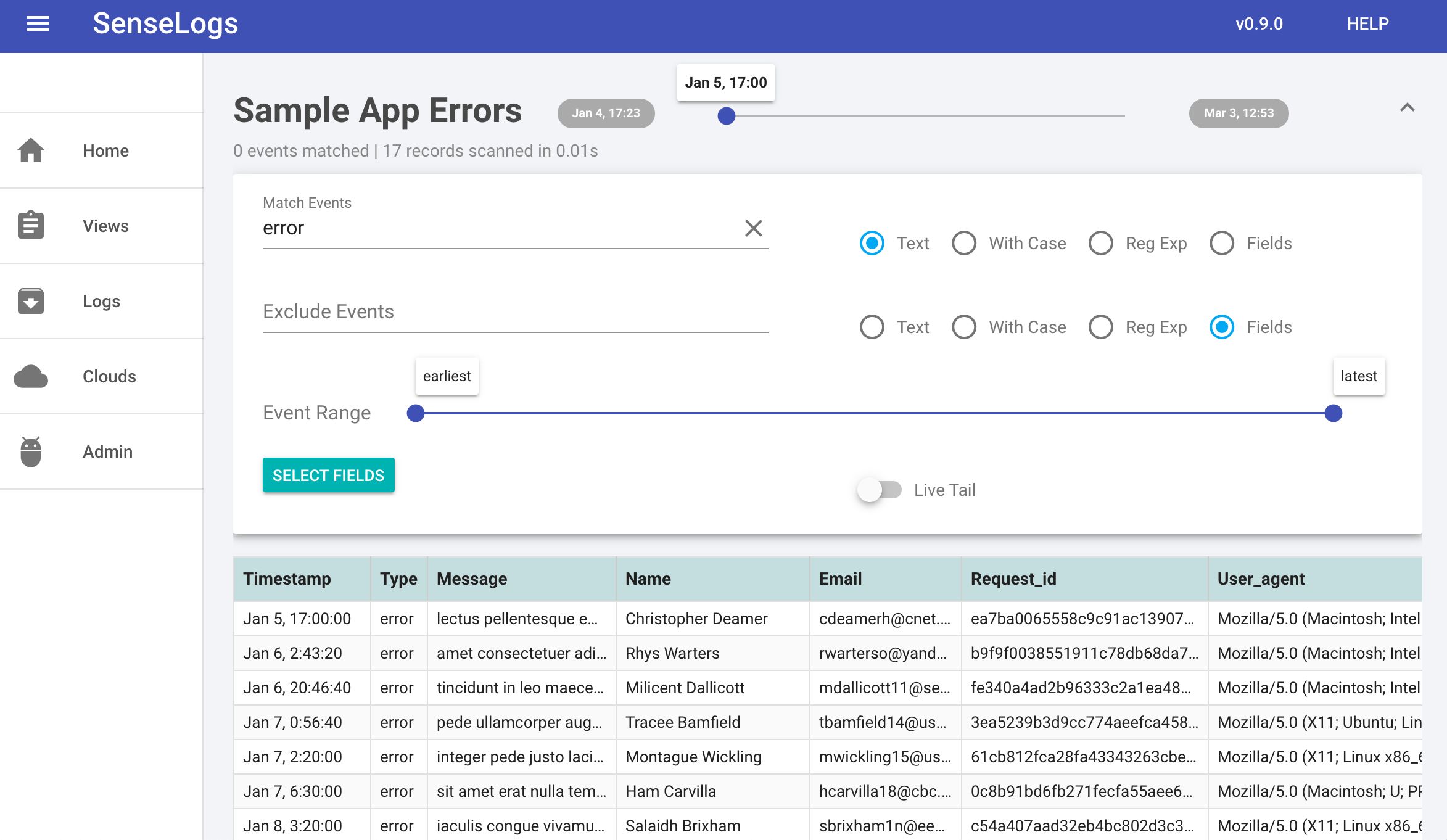
Task: Open Admin using the android icon
Action: tap(31, 451)
